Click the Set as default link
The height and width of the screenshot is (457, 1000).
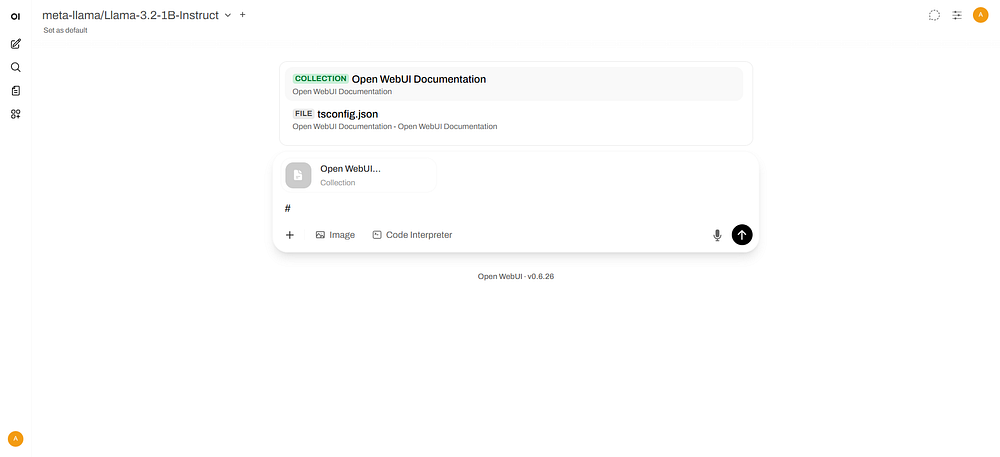click(x=65, y=31)
